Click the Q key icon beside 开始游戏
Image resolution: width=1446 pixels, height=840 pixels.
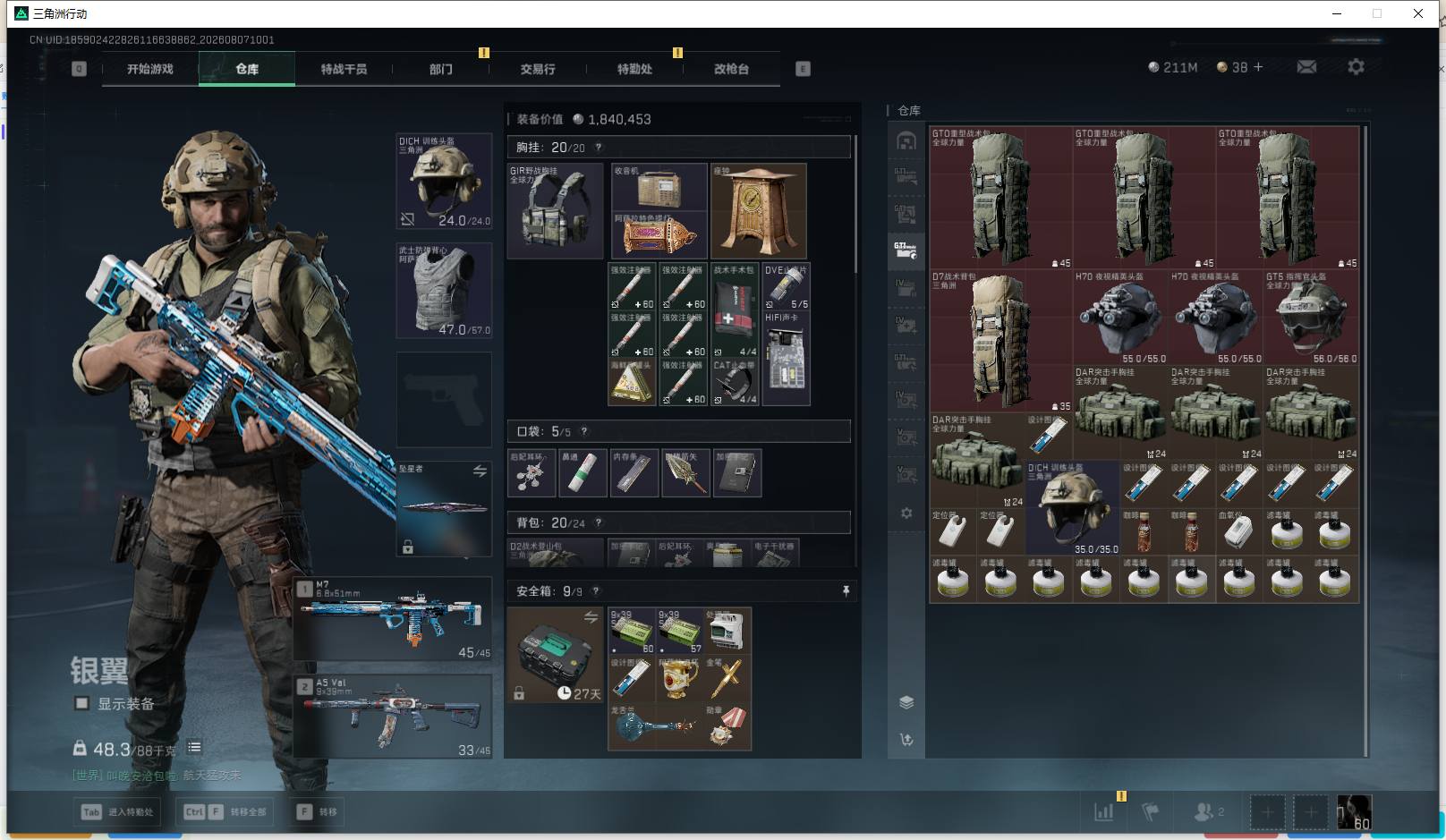[80, 69]
